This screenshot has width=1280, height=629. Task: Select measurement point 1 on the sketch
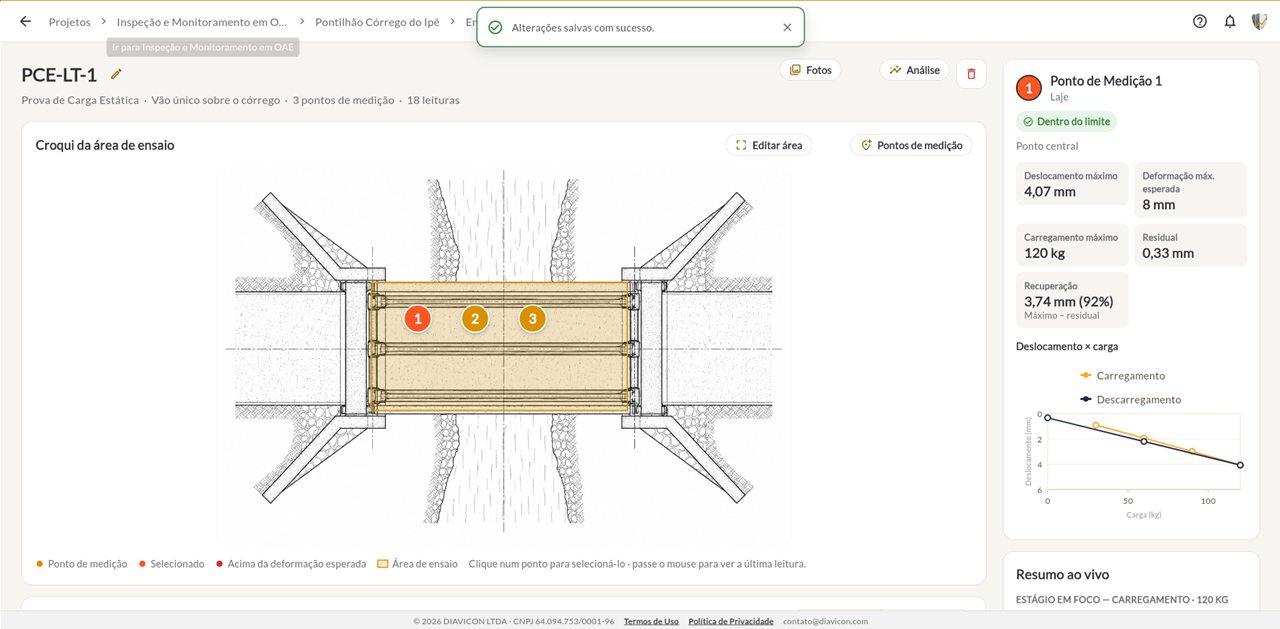tap(418, 319)
